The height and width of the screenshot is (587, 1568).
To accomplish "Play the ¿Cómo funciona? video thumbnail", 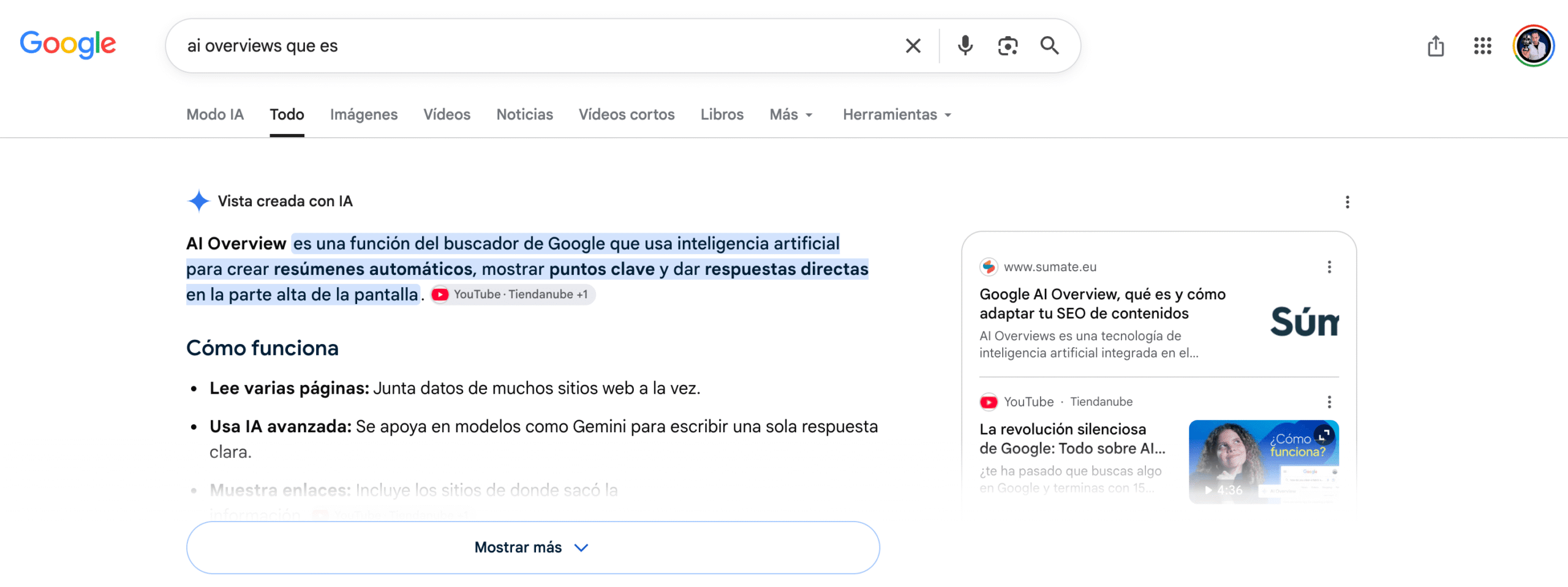I will click(1264, 462).
